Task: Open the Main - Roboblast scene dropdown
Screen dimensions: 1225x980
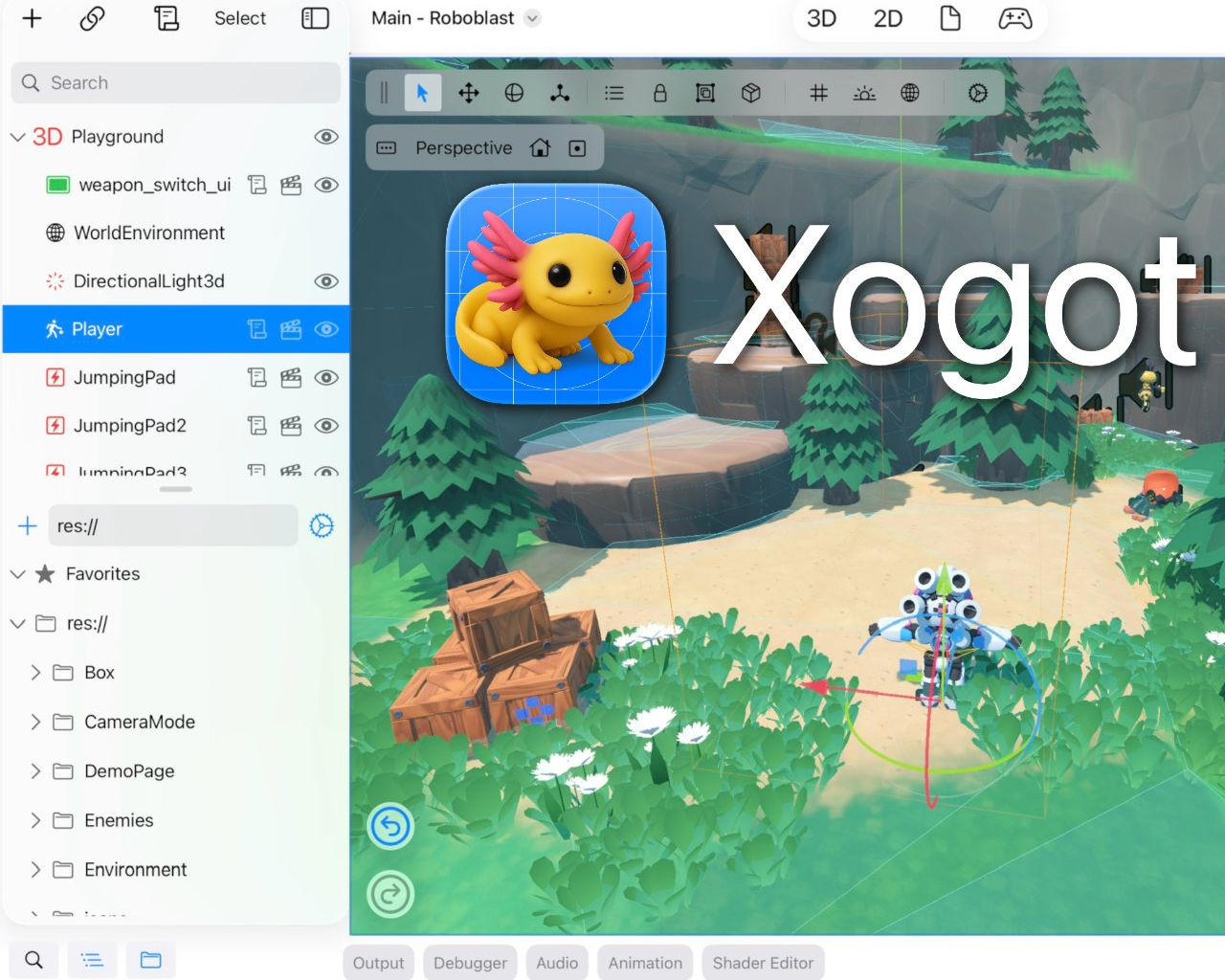Action: pos(533,18)
